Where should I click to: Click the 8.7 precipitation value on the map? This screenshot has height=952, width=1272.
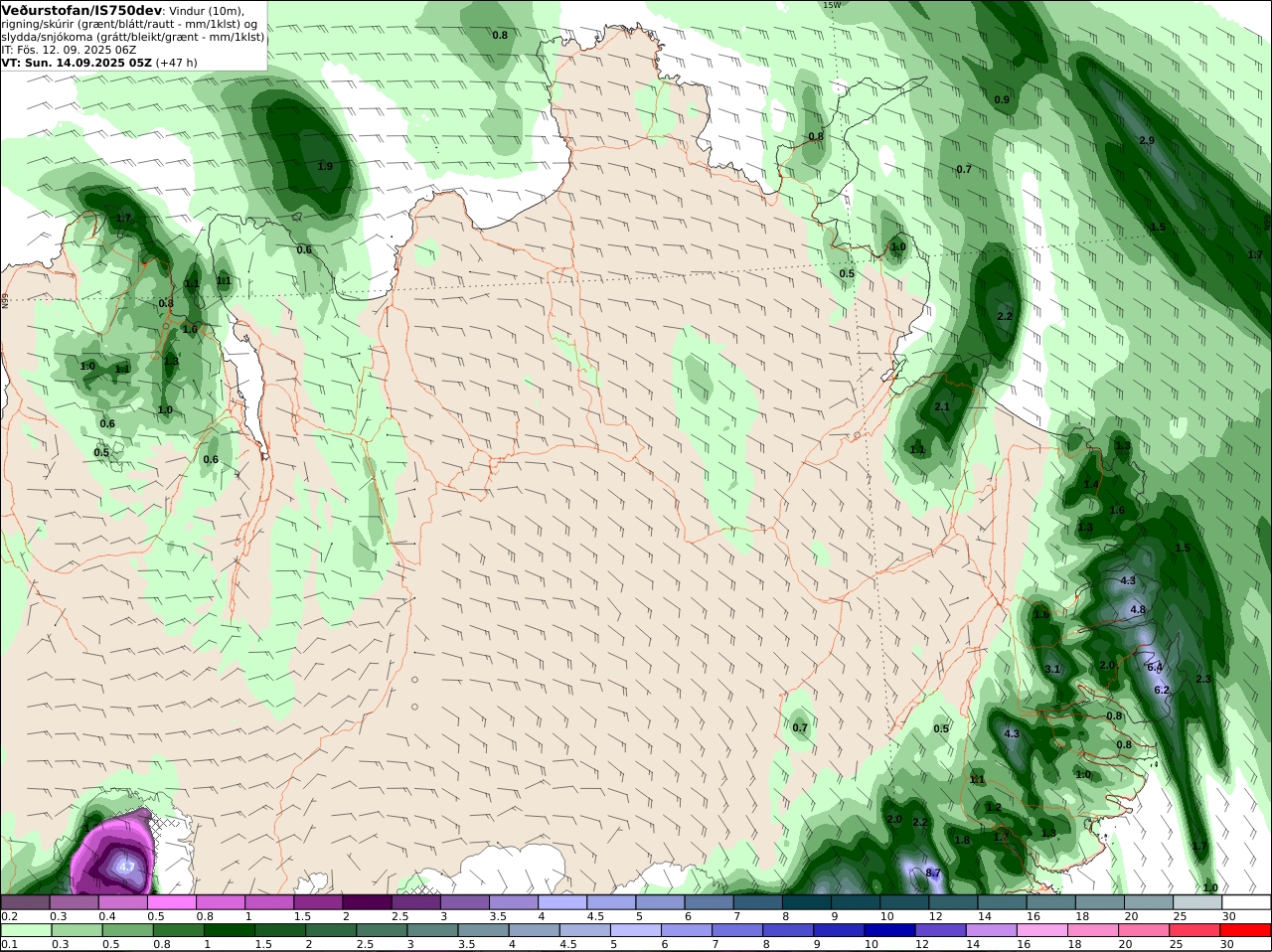pyautogui.click(x=933, y=873)
